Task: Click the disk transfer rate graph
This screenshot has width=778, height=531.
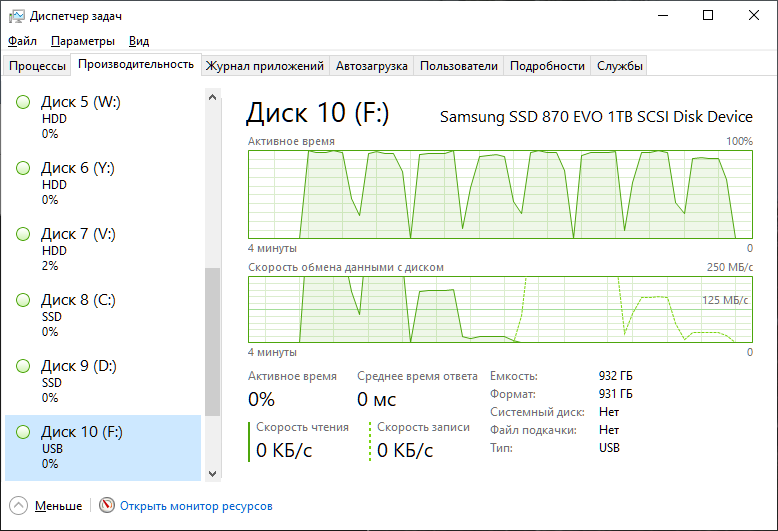Action: (500, 308)
